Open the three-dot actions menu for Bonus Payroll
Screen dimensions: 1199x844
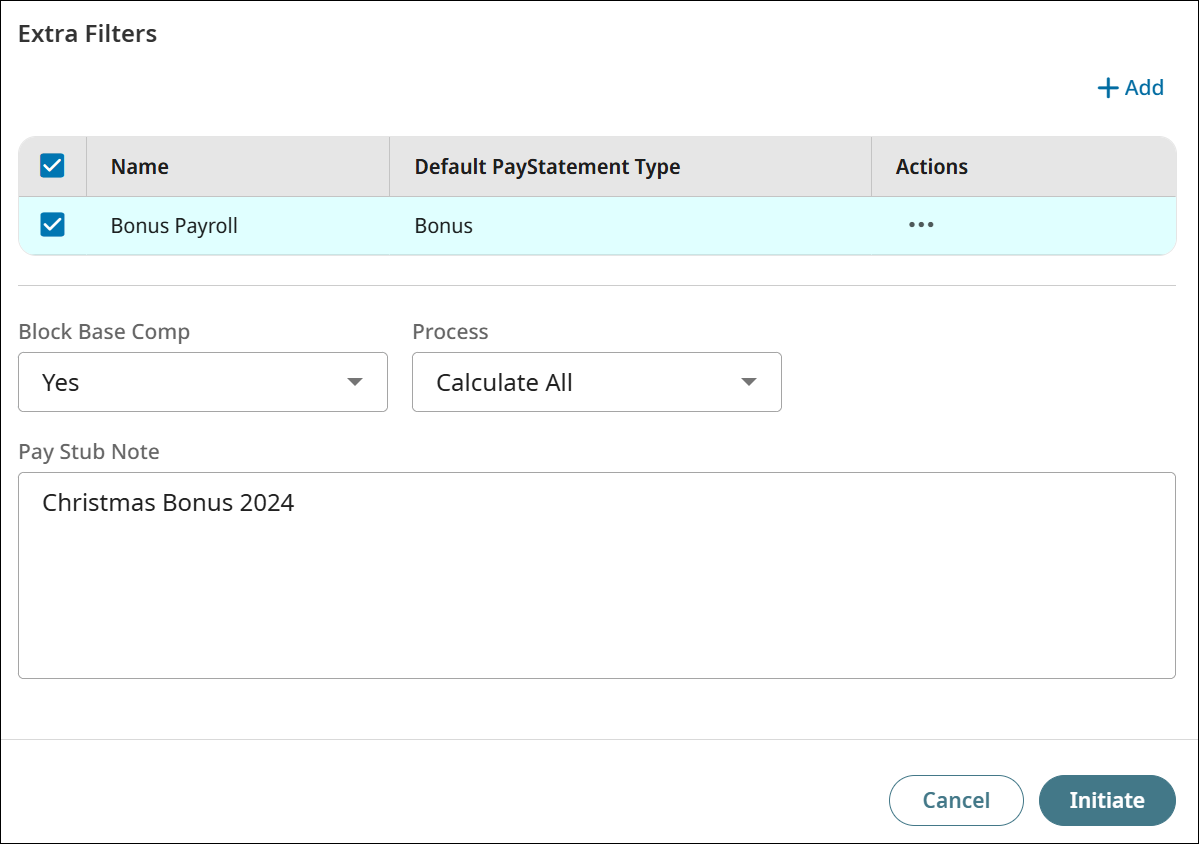pos(921,225)
